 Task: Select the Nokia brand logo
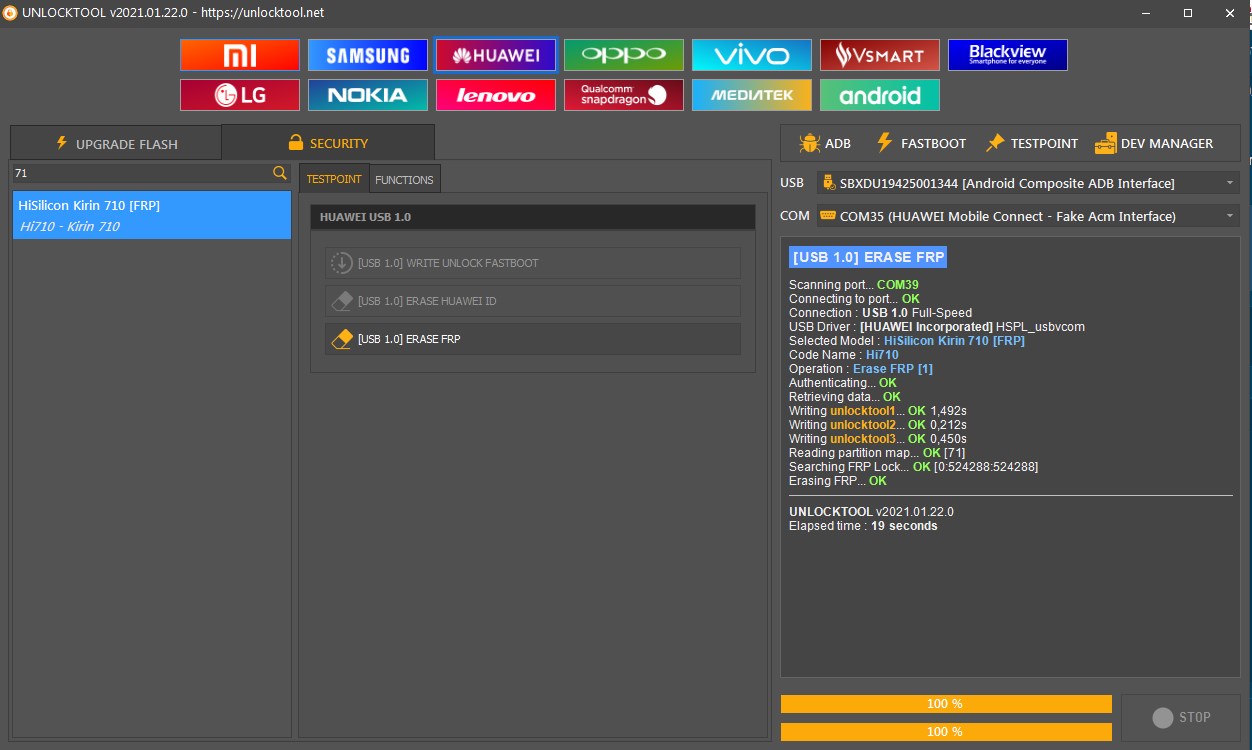[368, 95]
